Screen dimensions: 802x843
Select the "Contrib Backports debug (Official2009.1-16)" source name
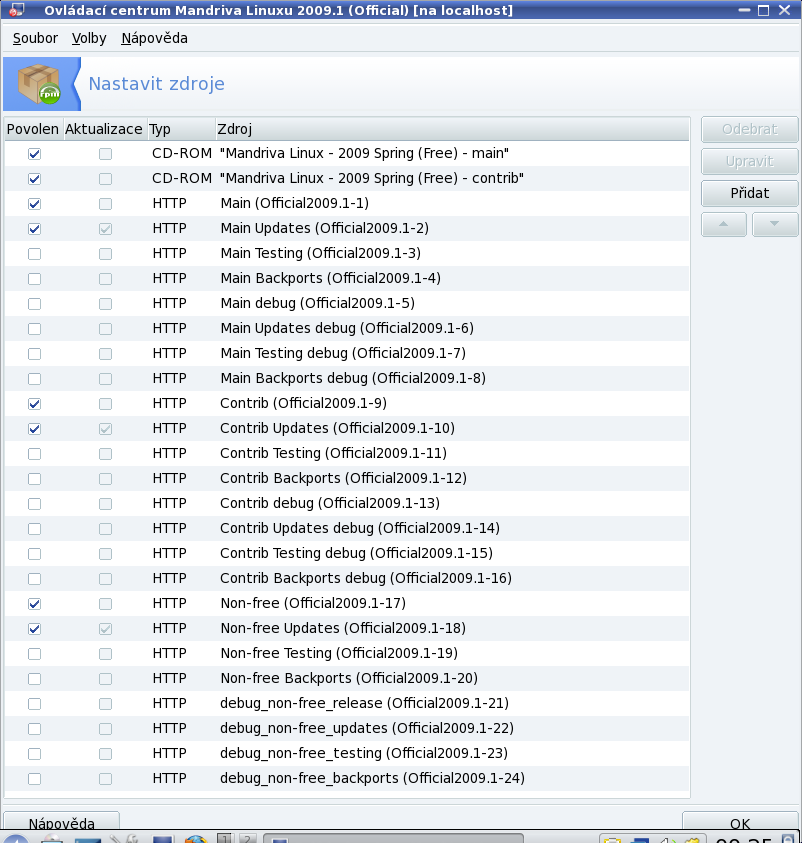[366, 578]
